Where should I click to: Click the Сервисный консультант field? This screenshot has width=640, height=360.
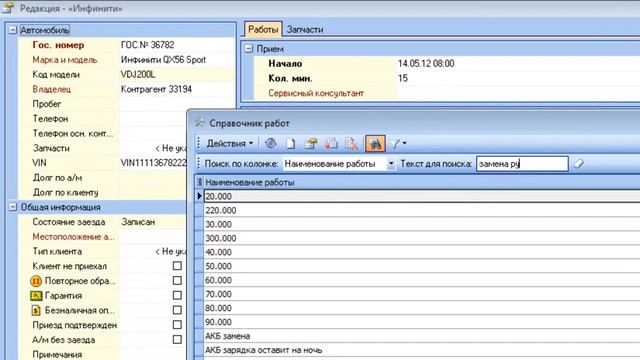pyautogui.click(x=518, y=93)
